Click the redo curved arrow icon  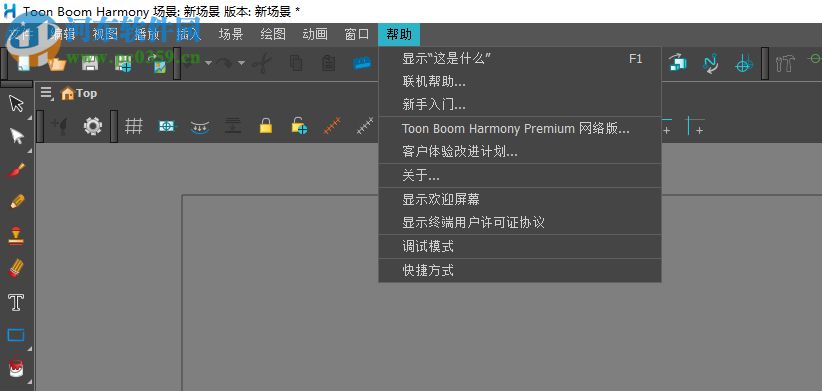(x=225, y=63)
